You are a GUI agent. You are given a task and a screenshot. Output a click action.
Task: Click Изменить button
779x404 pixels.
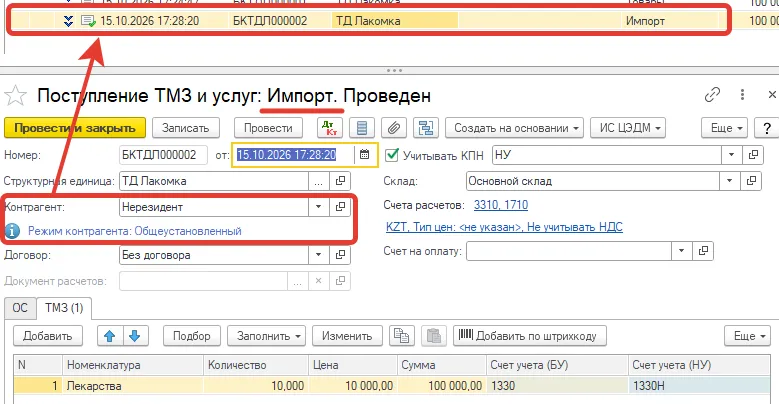(347, 336)
